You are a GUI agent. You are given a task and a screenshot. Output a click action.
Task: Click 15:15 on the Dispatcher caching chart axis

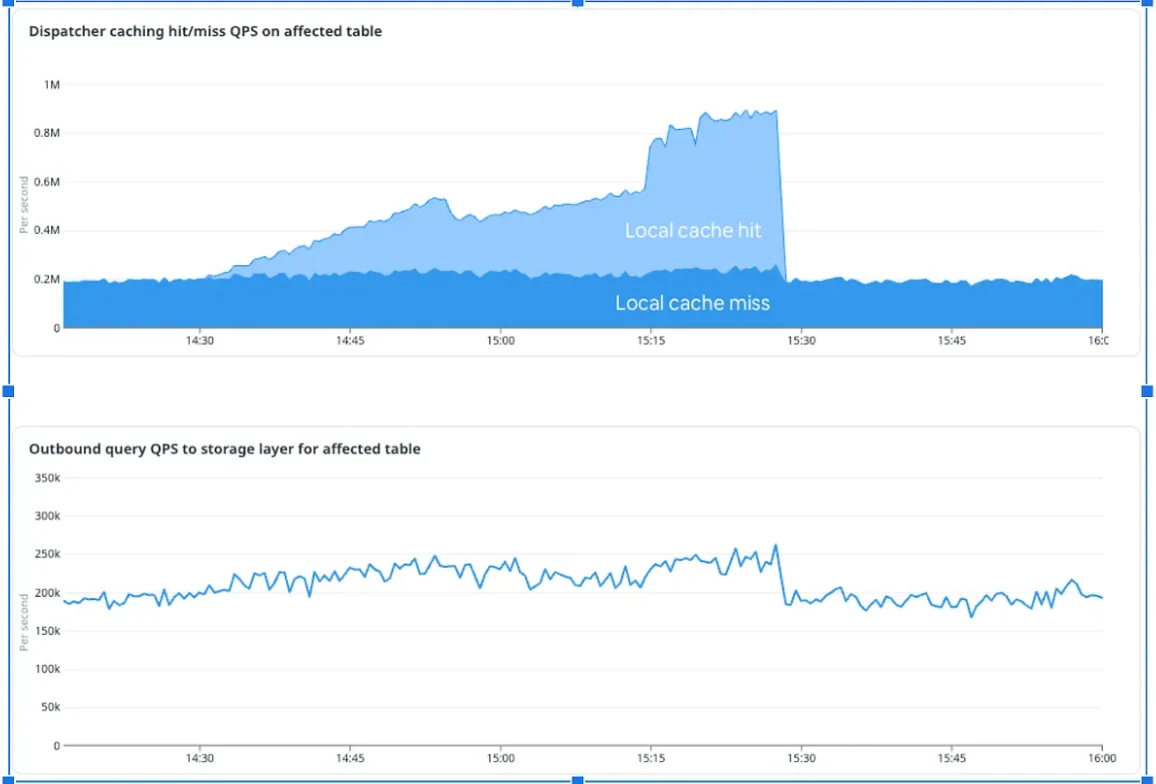[651, 341]
